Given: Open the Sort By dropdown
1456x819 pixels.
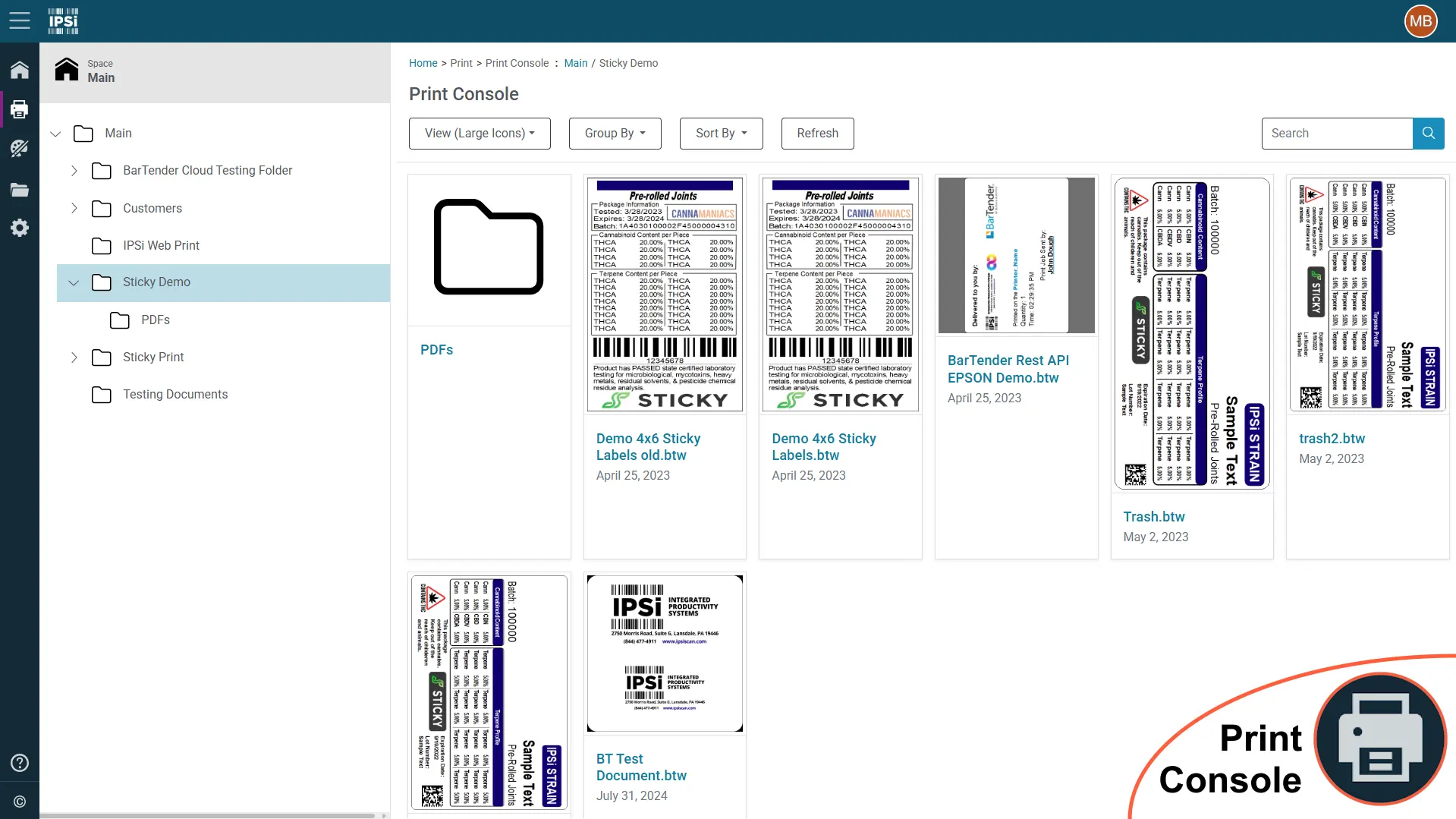Looking at the screenshot, I should 721,133.
